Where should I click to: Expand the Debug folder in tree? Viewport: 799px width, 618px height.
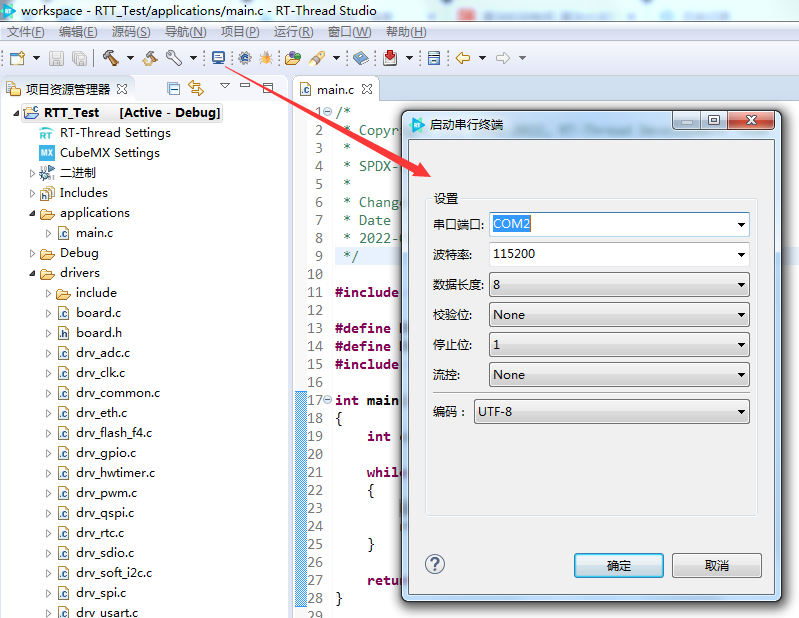click(33, 253)
